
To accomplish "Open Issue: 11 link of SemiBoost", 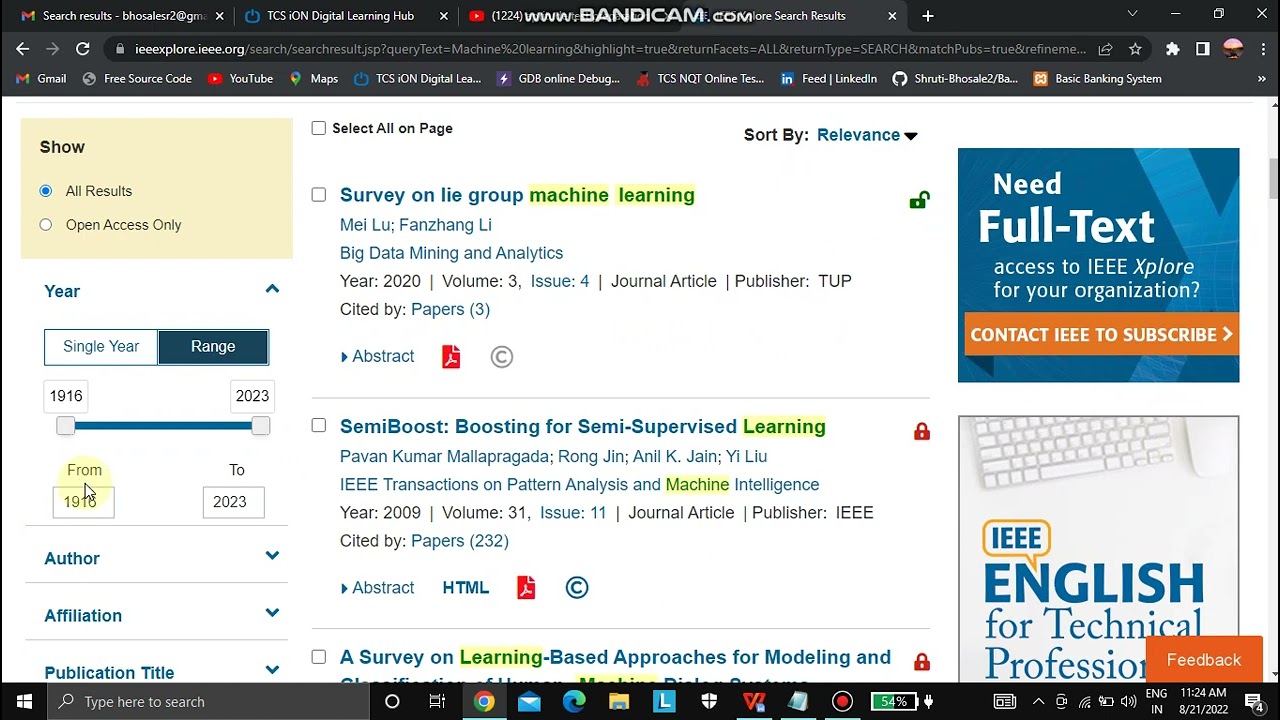I will pyautogui.click(x=573, y=513).
